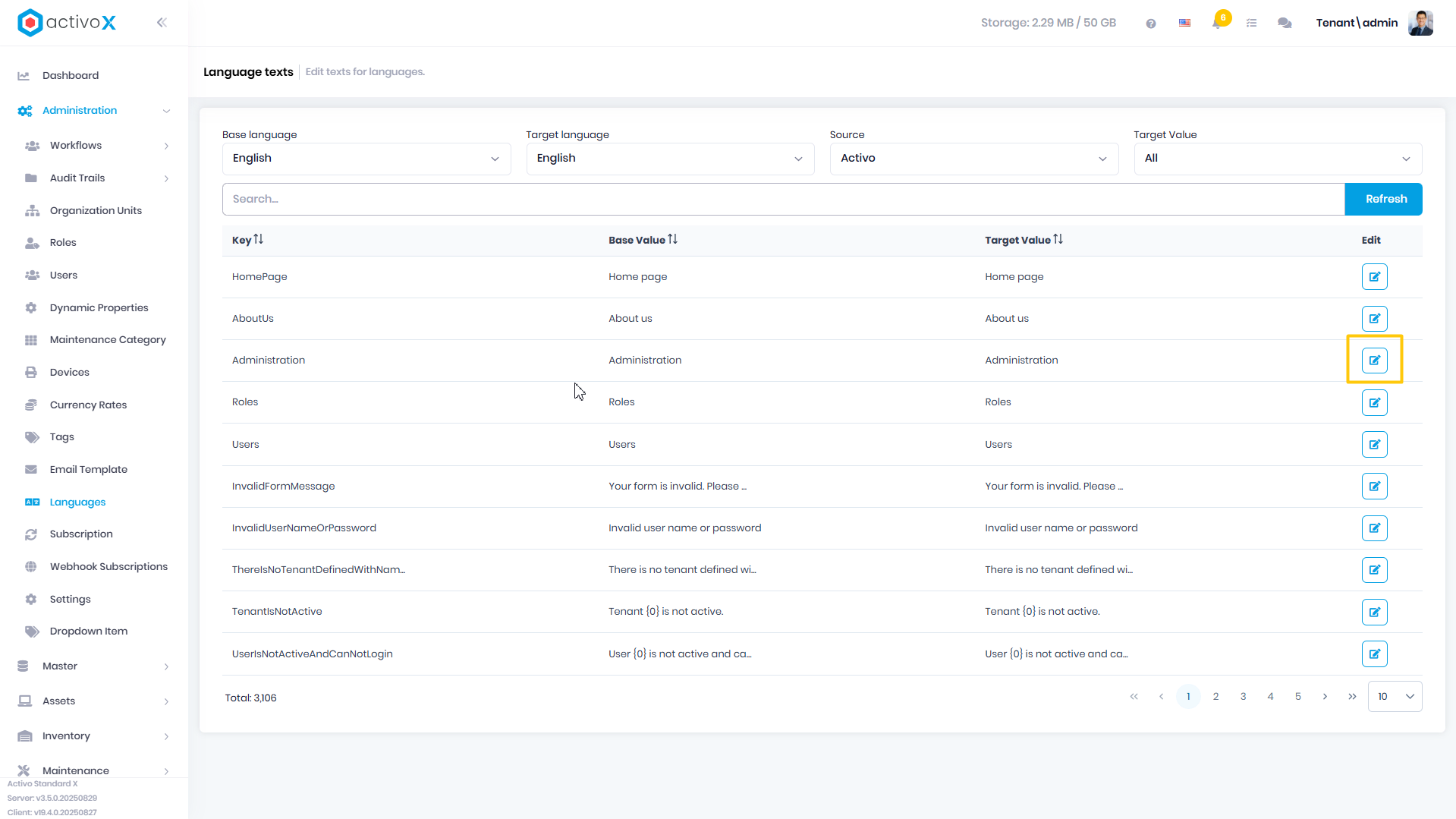Edit the InvalidUserNameOrPassword text
This screenshot has height=819, width=1456.
(1374, 528)
